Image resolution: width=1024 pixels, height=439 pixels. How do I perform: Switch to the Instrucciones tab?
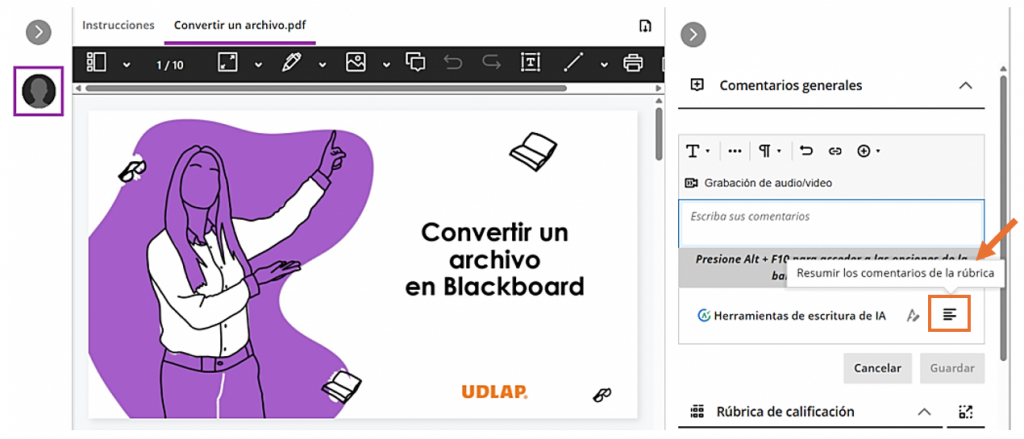[x=118, y=25]
